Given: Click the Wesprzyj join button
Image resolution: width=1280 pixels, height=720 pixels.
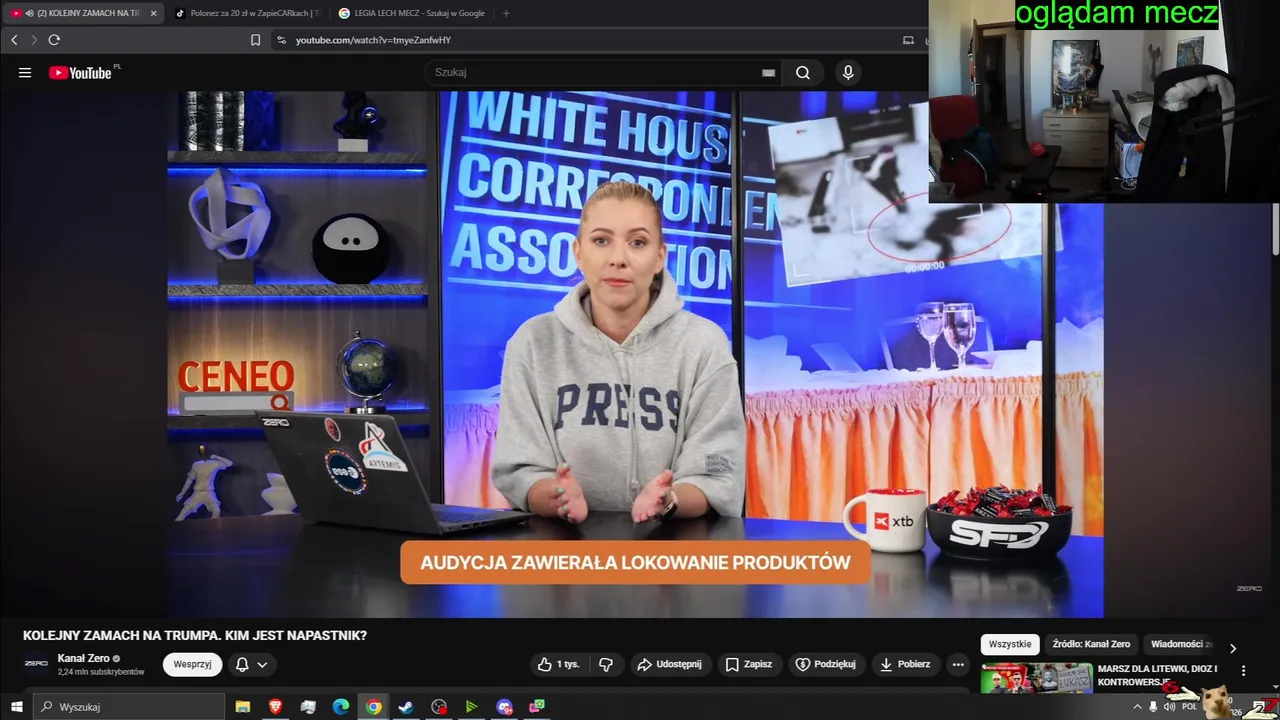Looking at the screenshot, I should [192, 664].
